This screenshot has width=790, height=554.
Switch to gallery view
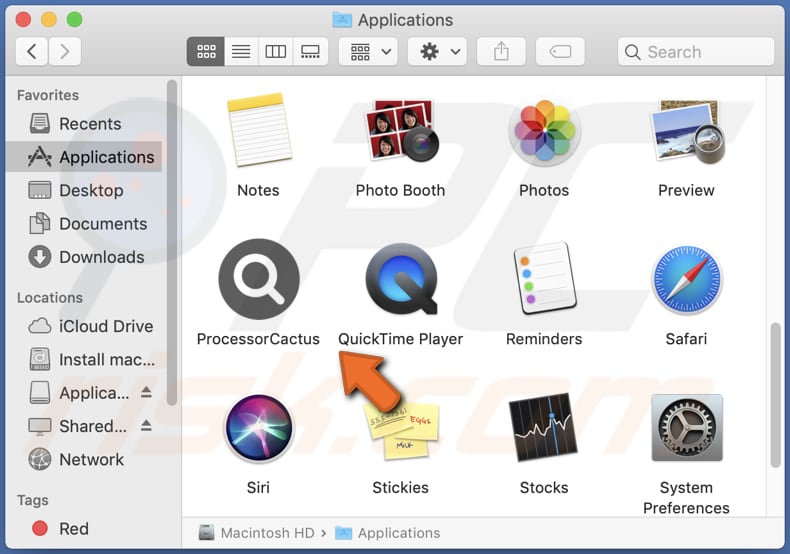[310, 51]
